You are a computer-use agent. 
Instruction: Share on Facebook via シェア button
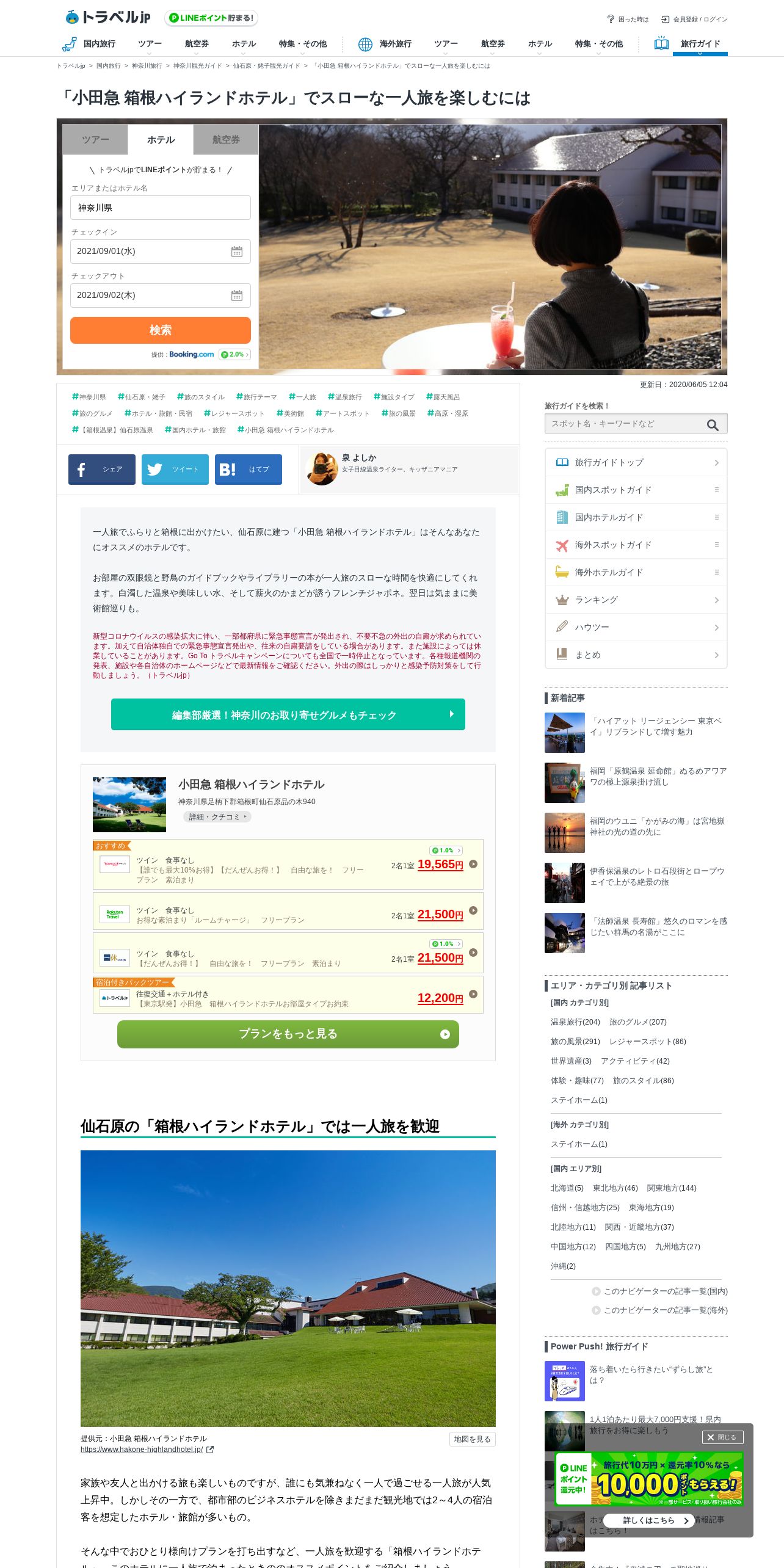coord(102,470)
